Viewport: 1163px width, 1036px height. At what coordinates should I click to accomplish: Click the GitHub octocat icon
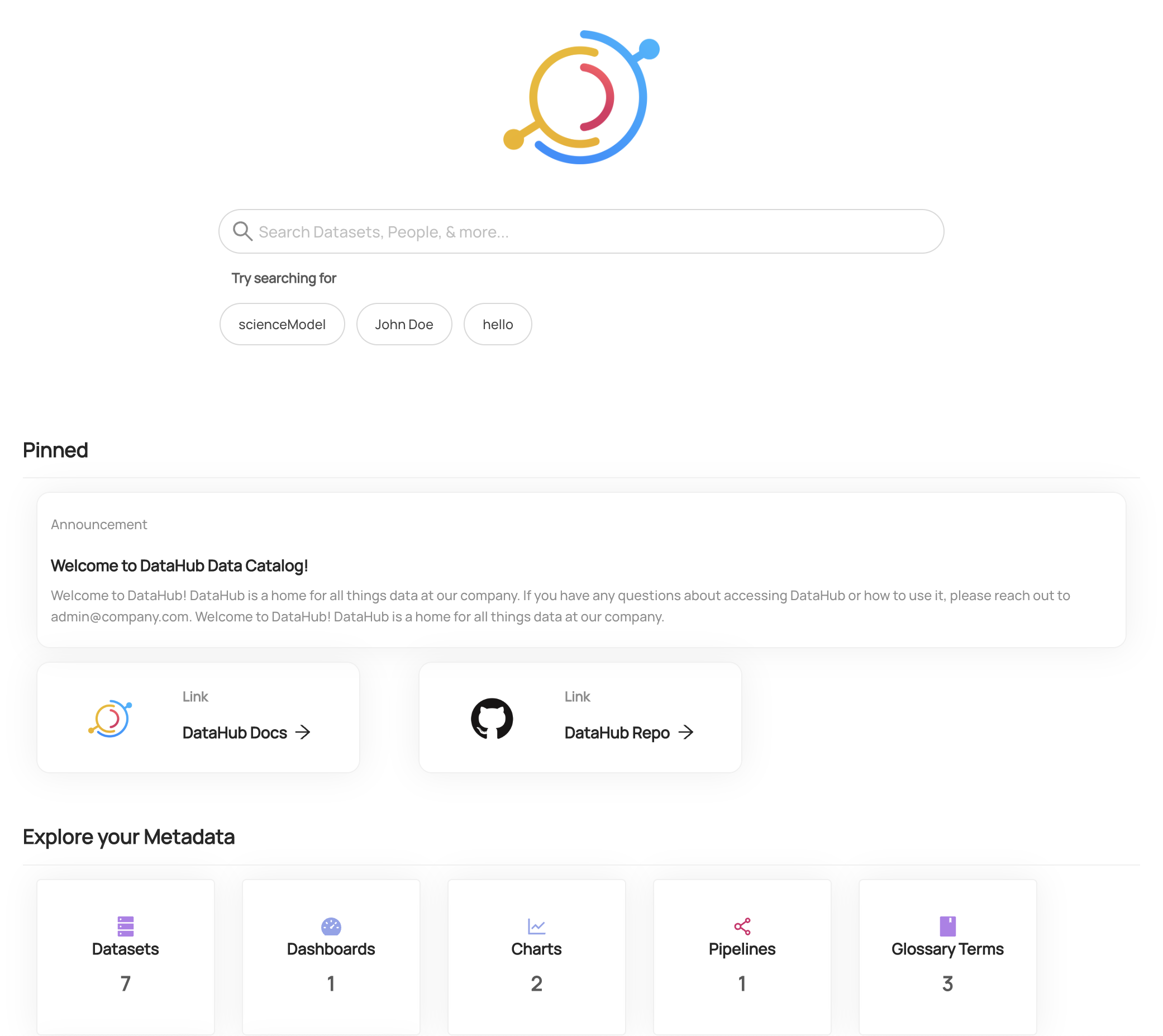pos(492,719)
